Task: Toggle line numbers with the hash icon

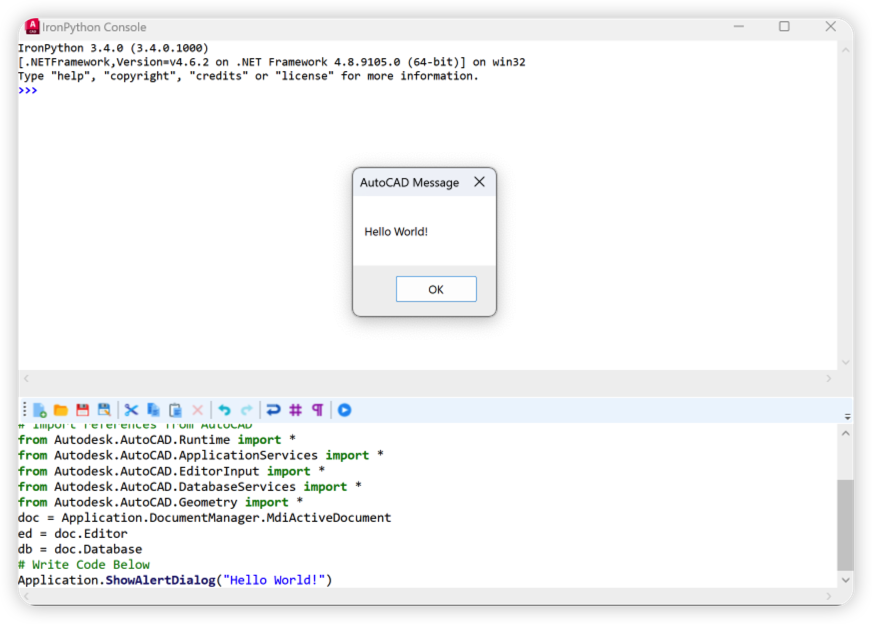Action: (x=296, y=410)
